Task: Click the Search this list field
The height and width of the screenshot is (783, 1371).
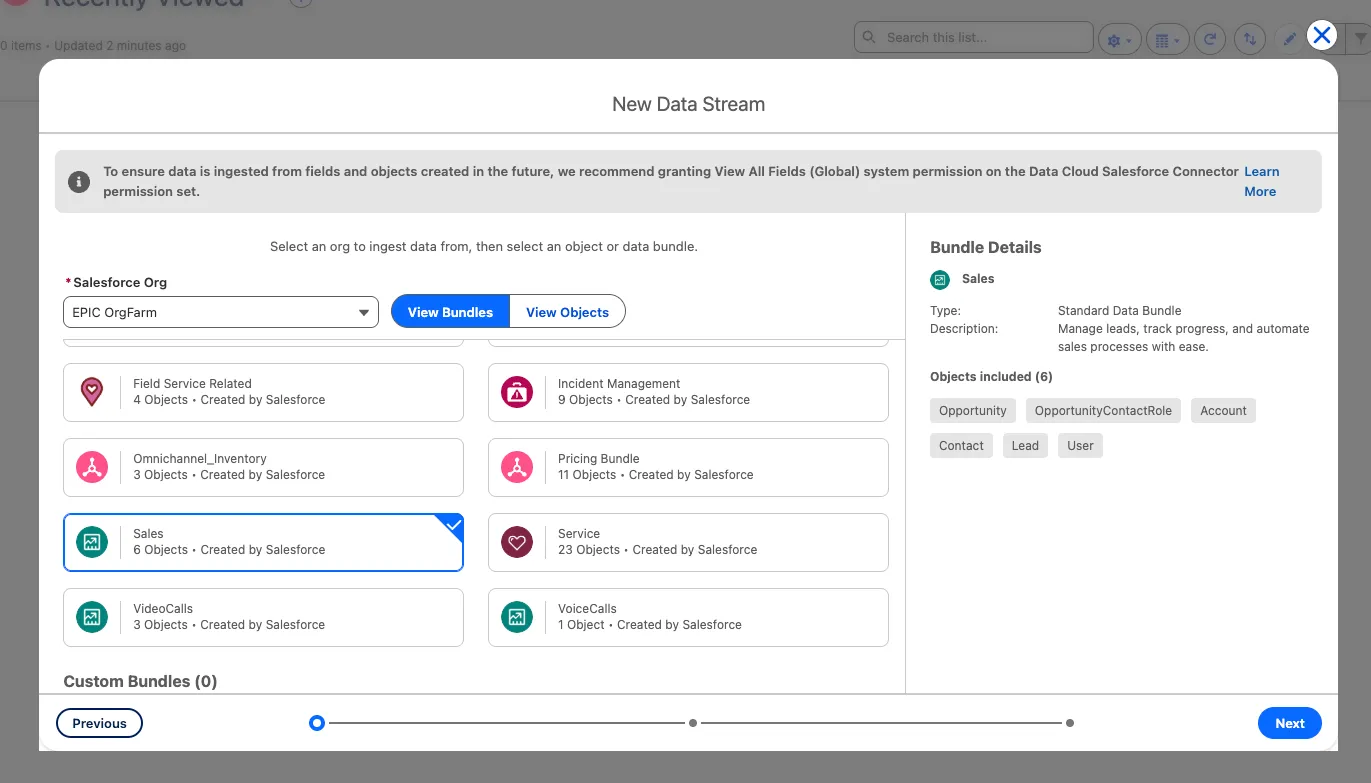Action: tap(973, 38)
